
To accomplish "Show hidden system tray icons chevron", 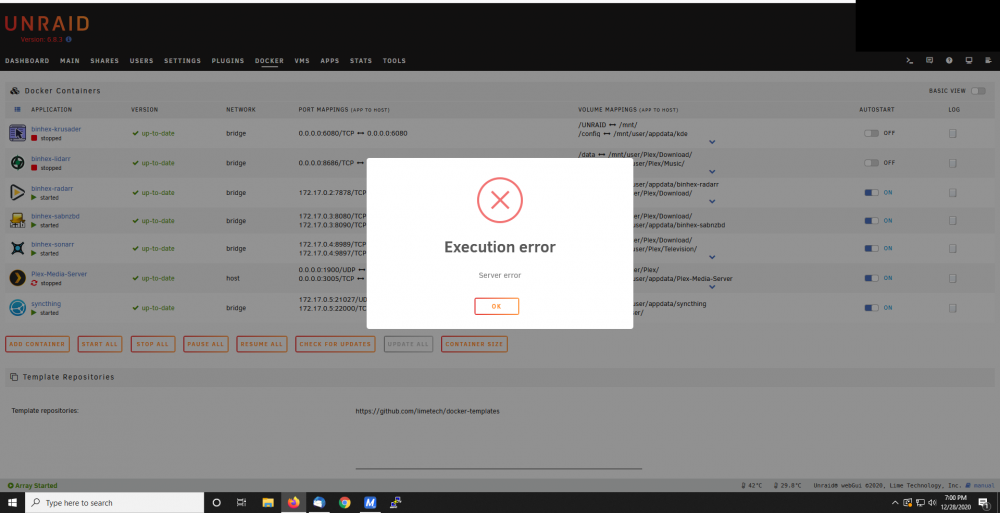I will (895, 502).
